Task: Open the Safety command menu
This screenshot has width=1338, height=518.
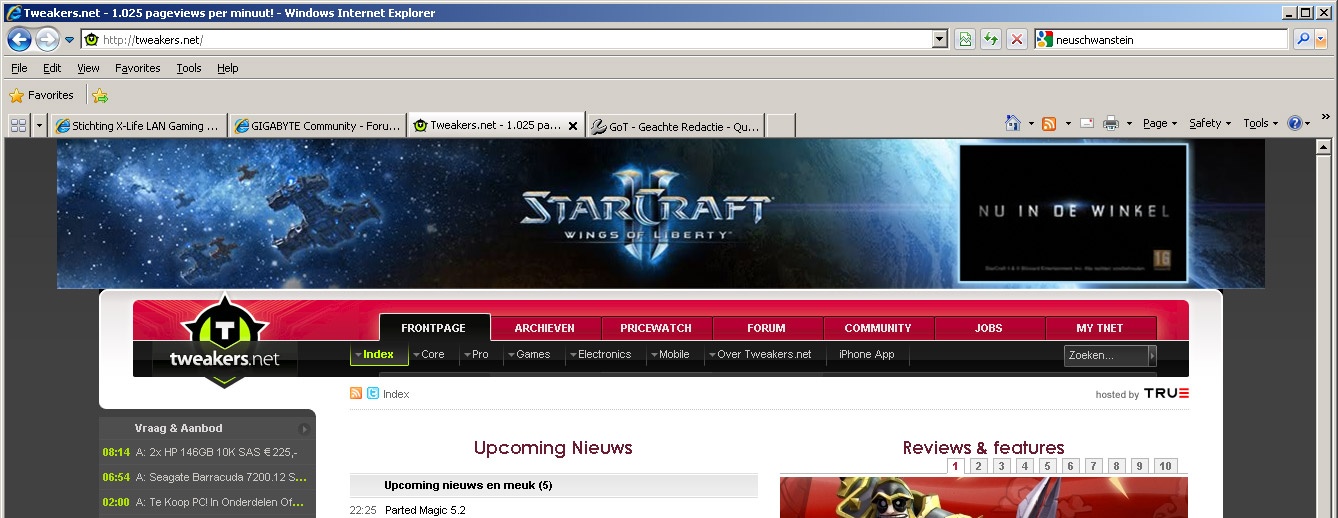Action: coord(1210,123)
